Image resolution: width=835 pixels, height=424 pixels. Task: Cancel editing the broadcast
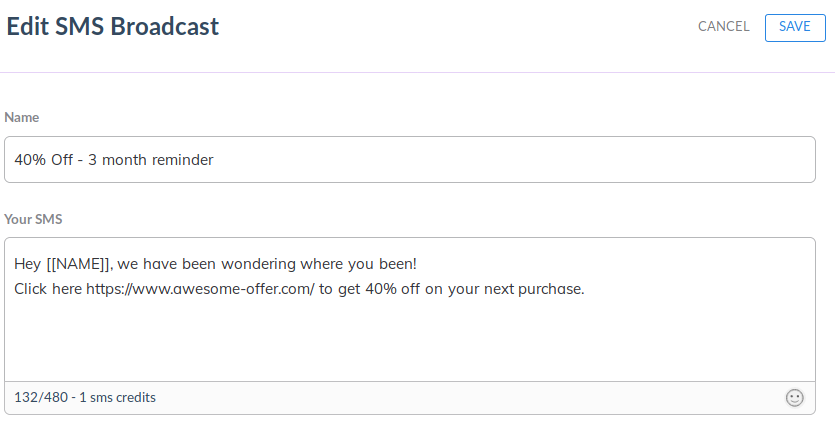click(723, 27)
